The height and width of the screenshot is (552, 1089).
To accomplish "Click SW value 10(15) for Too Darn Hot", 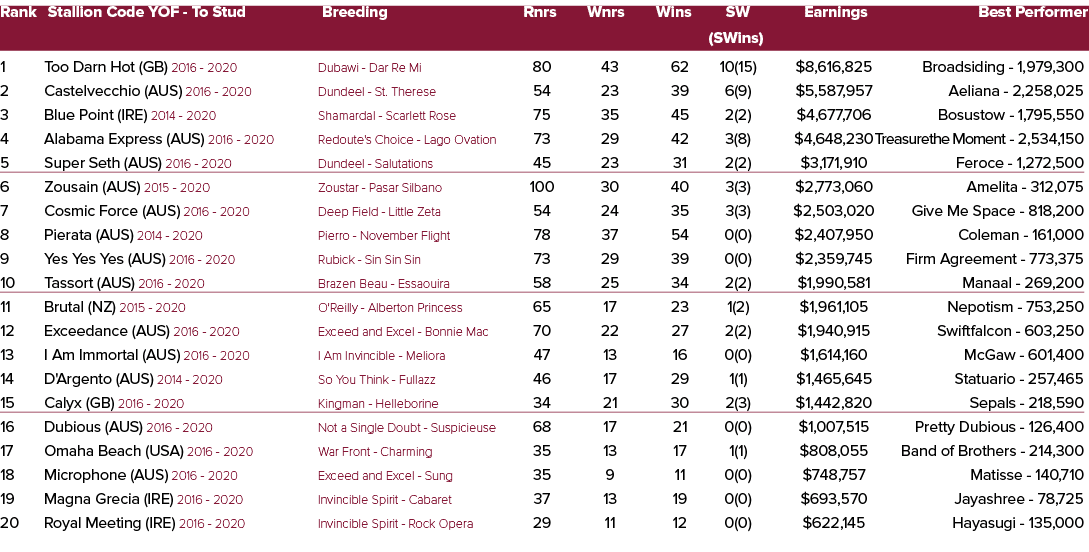I will (738, 67).
